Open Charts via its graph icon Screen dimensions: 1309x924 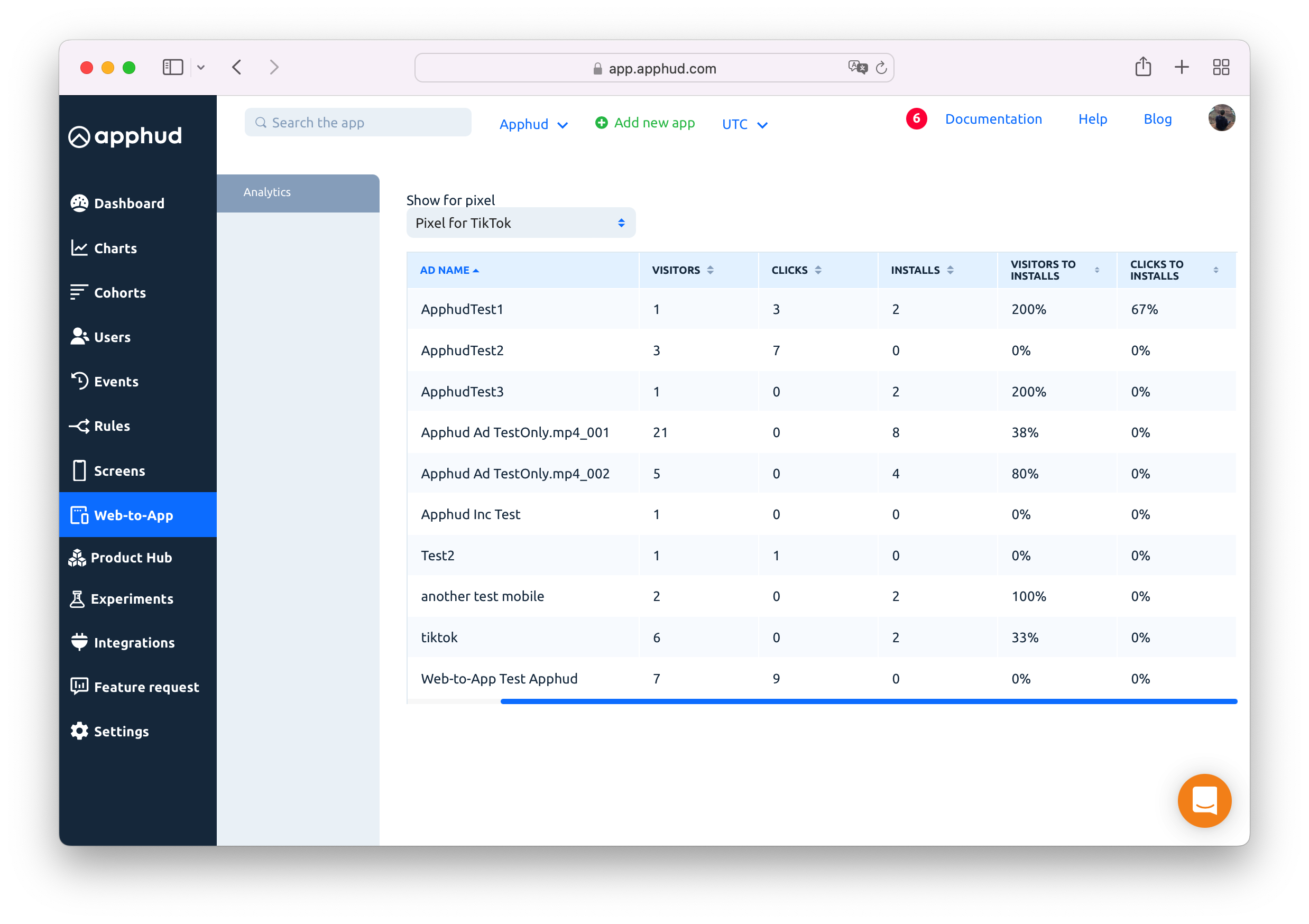(79, 248)
